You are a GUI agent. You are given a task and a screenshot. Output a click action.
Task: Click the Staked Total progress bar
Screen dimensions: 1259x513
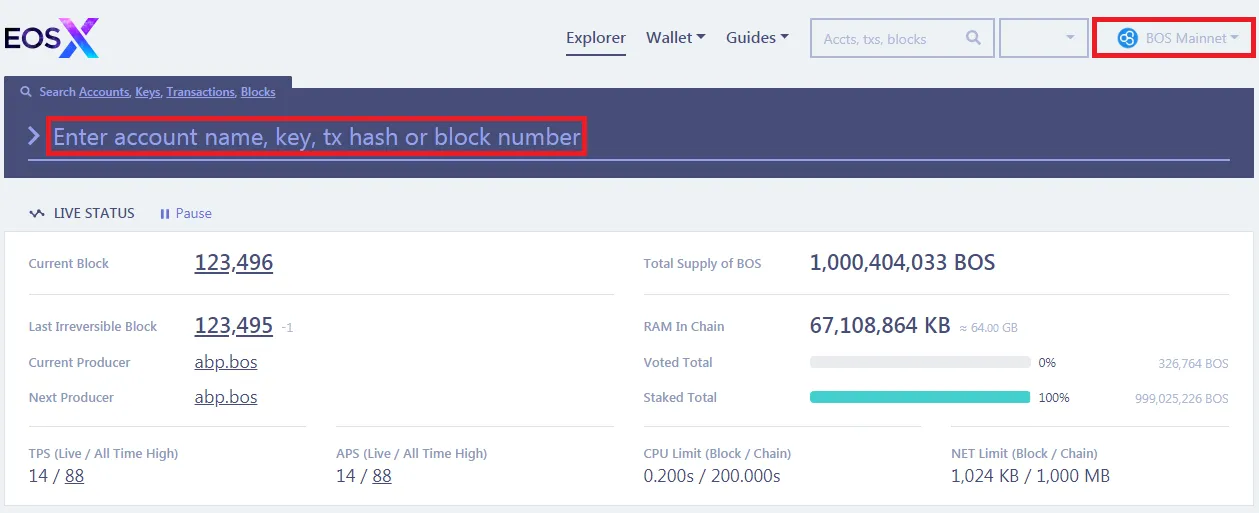pyautogui.click(x=920, y=397)
